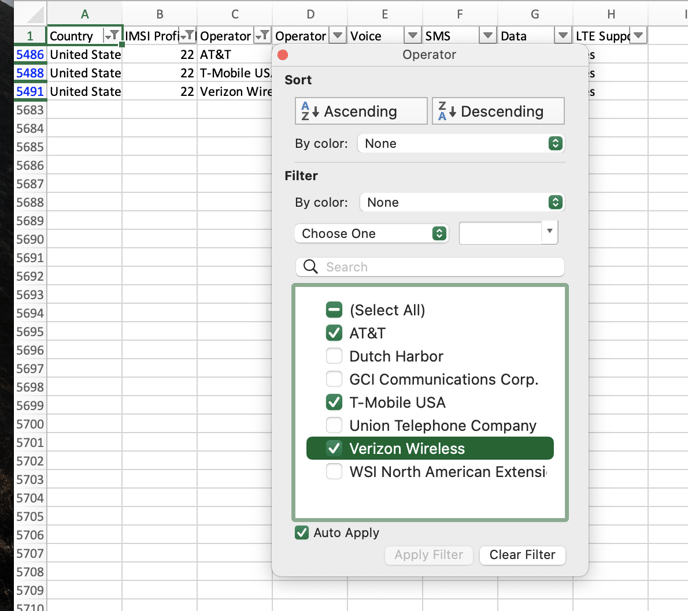Image resolution: width=688 pixels, height=611 pixels.
Task: Open the Choose One condition dropdown
Action: click(371, 233)
